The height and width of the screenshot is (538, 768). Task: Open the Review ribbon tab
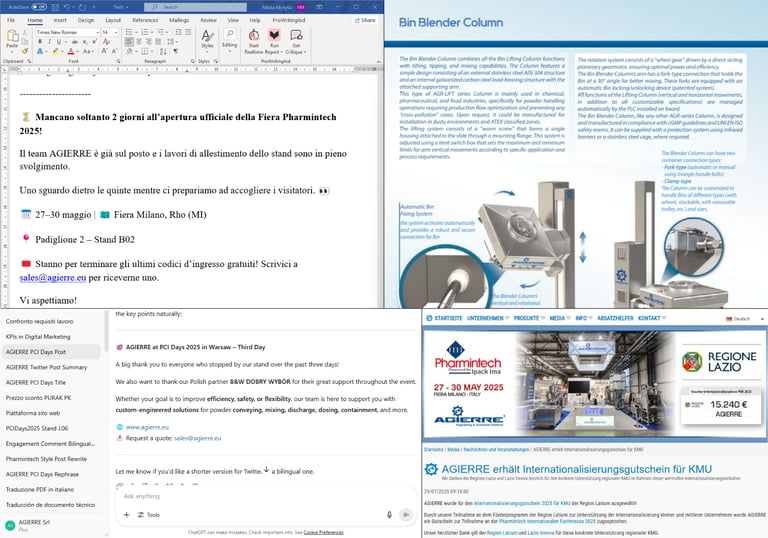coord(209,20)
